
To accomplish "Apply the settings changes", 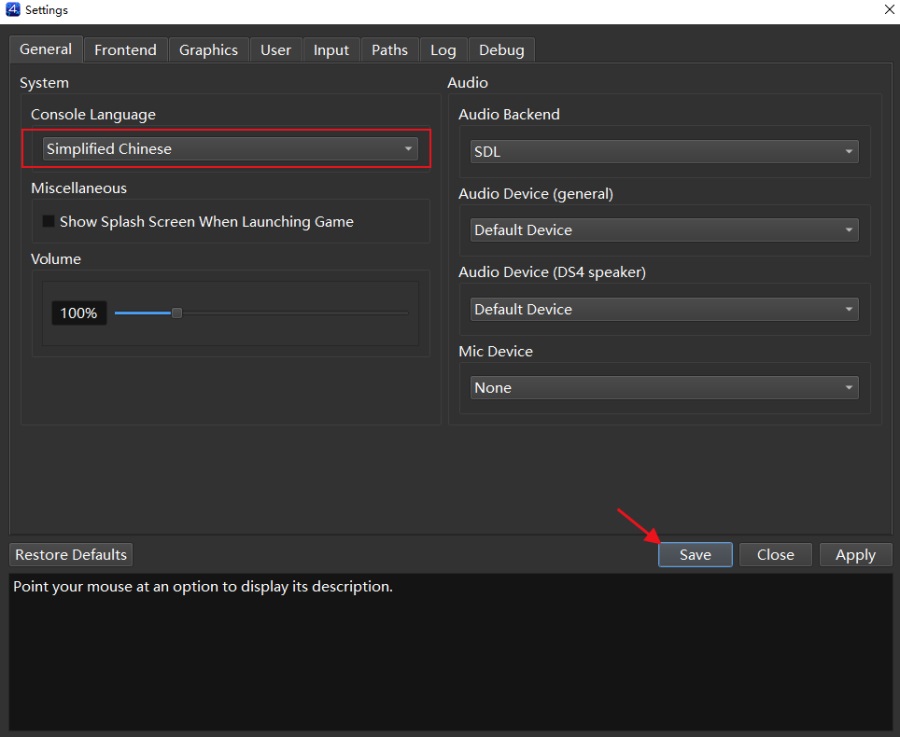I will tap(856, 554).
